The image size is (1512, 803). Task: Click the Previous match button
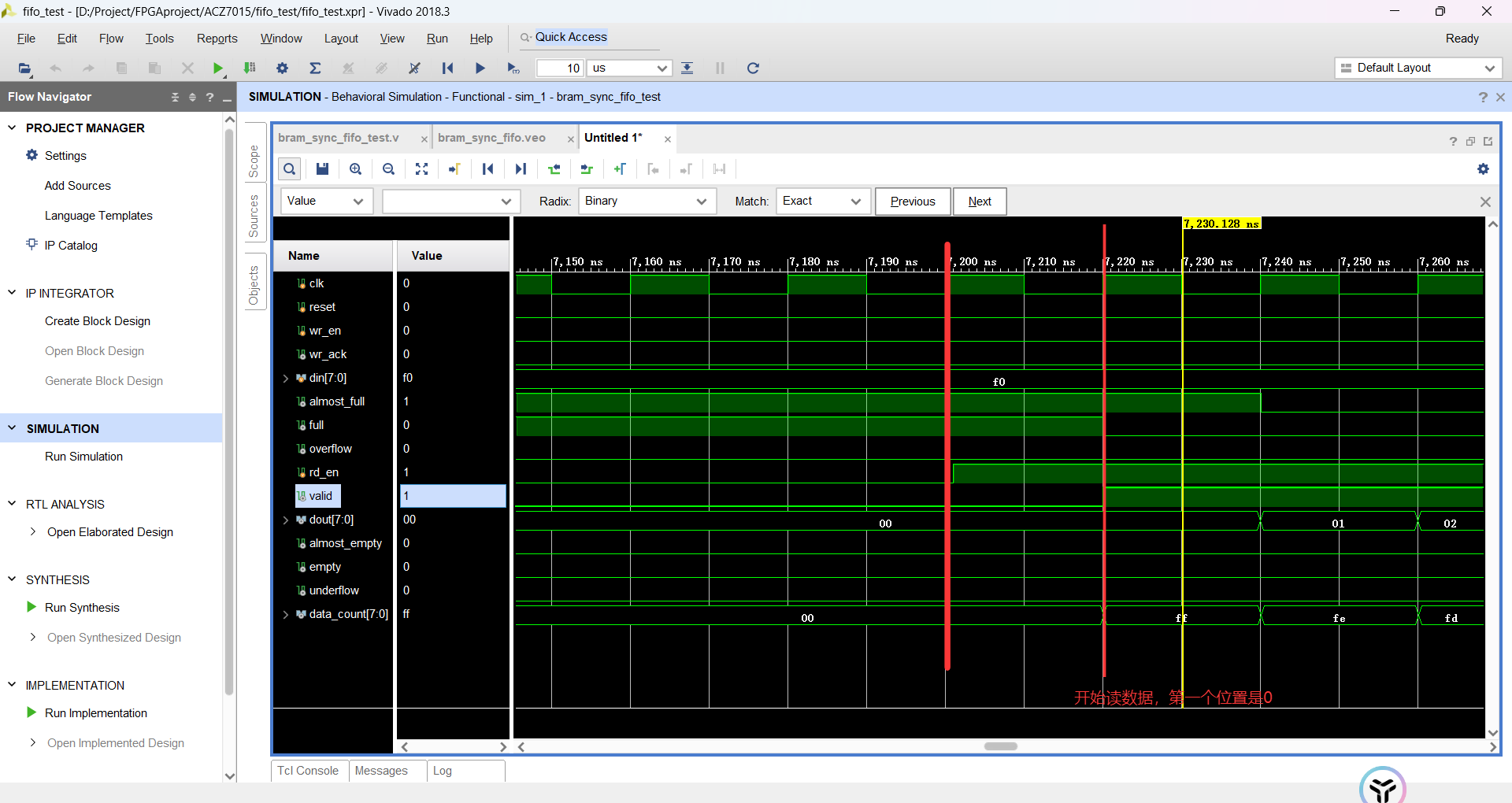(913, 202)
